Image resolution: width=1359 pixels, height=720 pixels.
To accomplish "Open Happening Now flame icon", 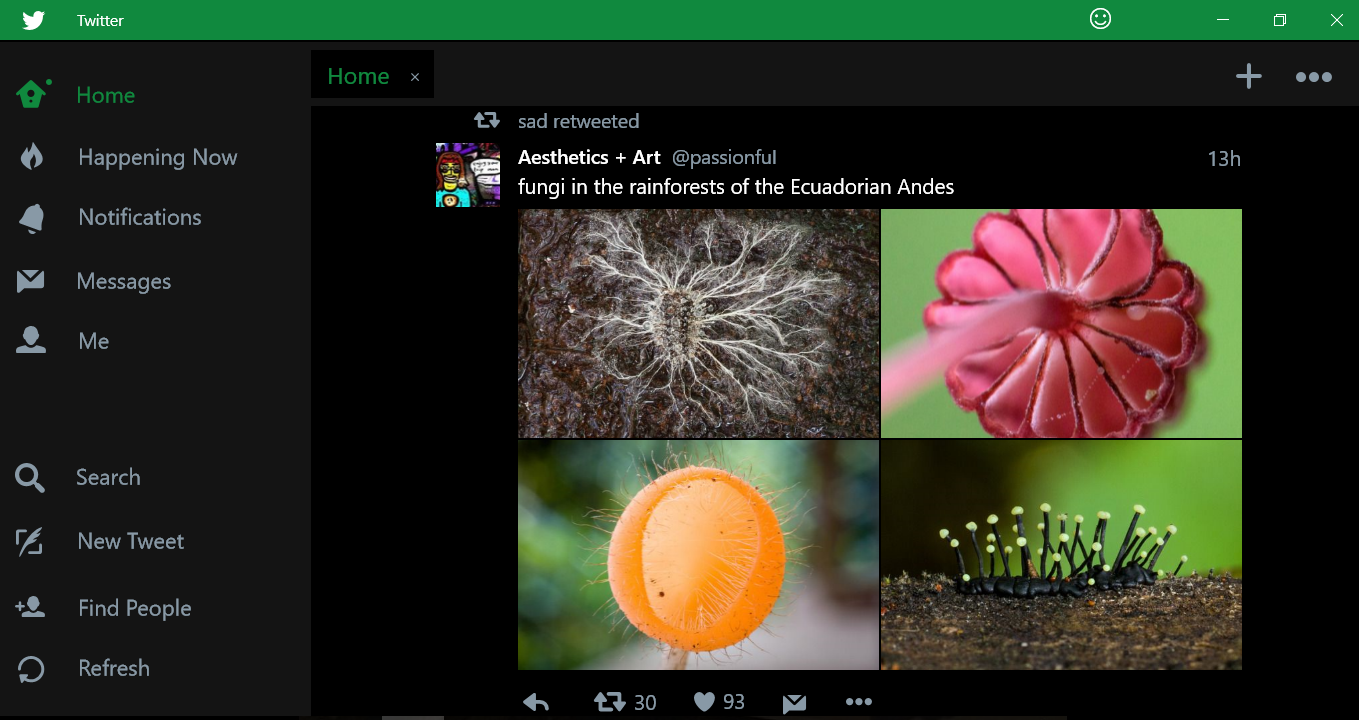I will point(32,156).
